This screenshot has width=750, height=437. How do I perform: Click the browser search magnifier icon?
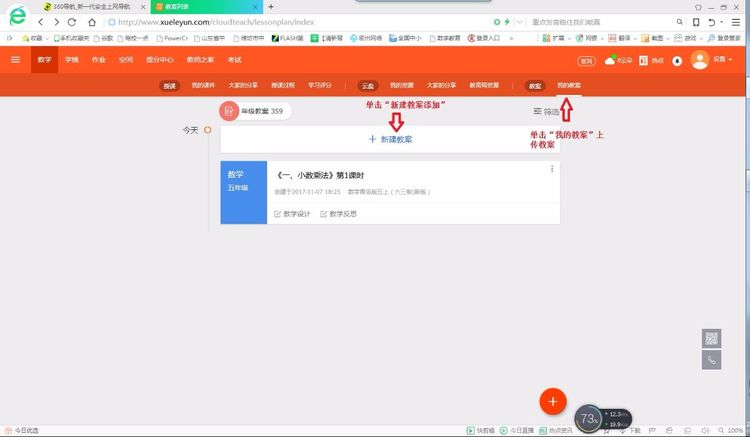point(679,22)
